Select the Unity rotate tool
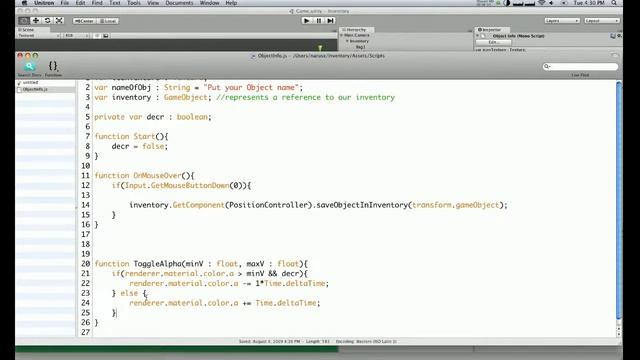The width and height of the screenshot is (640, 360). point(47,20)
